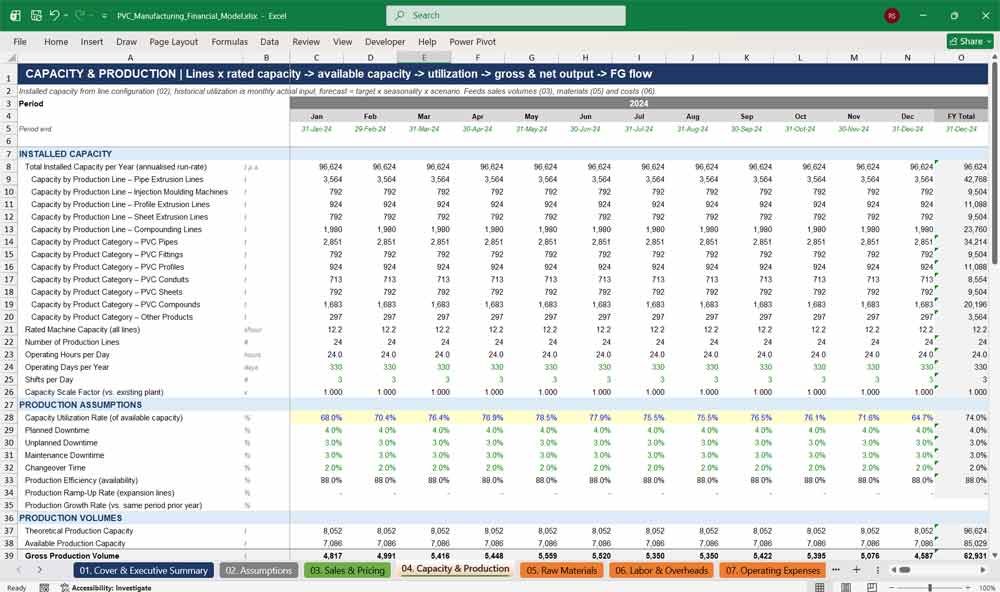Image resolution: width=1000 pixels, height=592 pixels.
Task: Show more sheet tabs via ellipsis
Action: click(836, 570)
